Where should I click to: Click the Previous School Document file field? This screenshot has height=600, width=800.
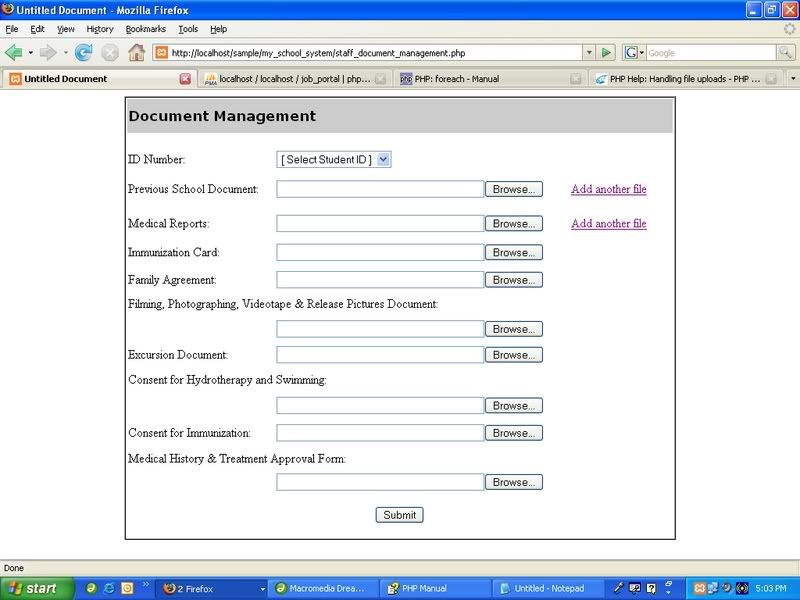pos(380,189)
